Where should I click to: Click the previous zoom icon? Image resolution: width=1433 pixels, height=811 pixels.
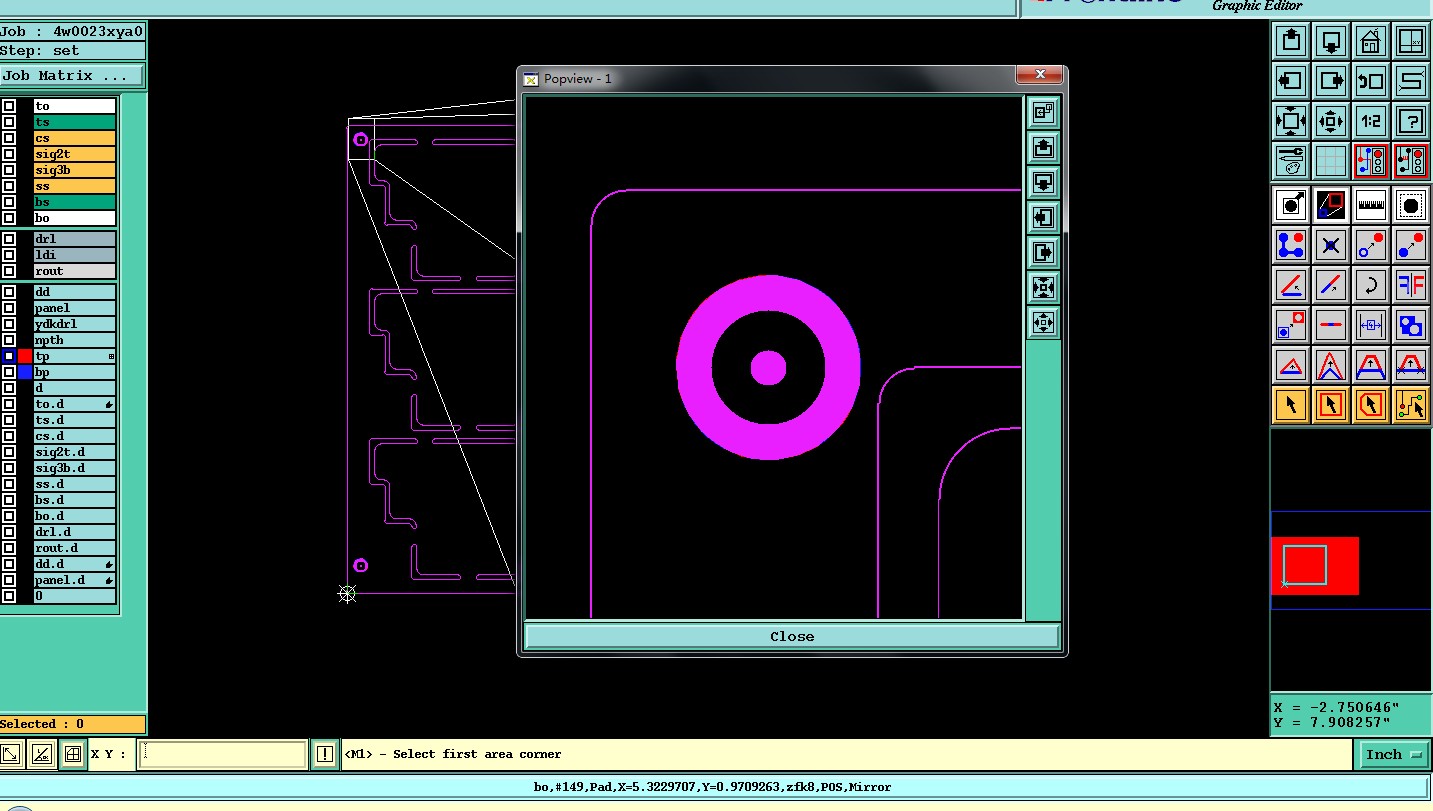point(1371,82)
